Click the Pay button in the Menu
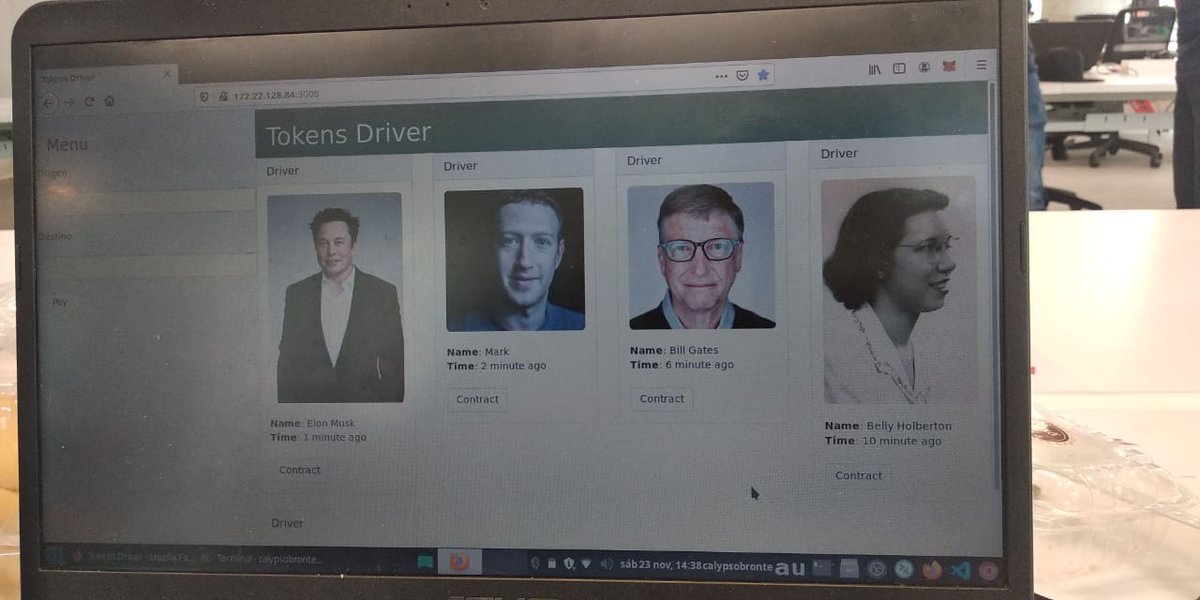The image size is (1200, 600). [60, 301]
